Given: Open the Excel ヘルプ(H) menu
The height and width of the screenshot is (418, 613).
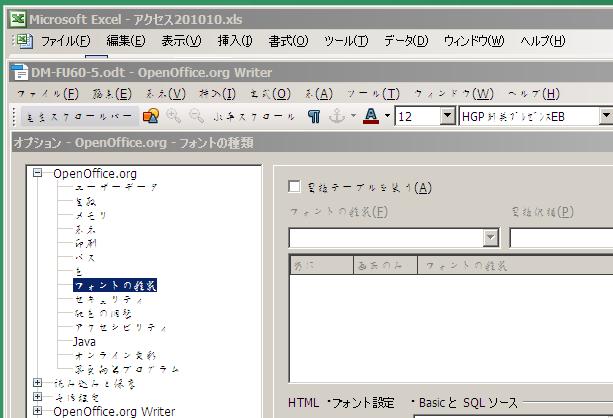Looking at the screenshot, I should click(x=542, y=41).
